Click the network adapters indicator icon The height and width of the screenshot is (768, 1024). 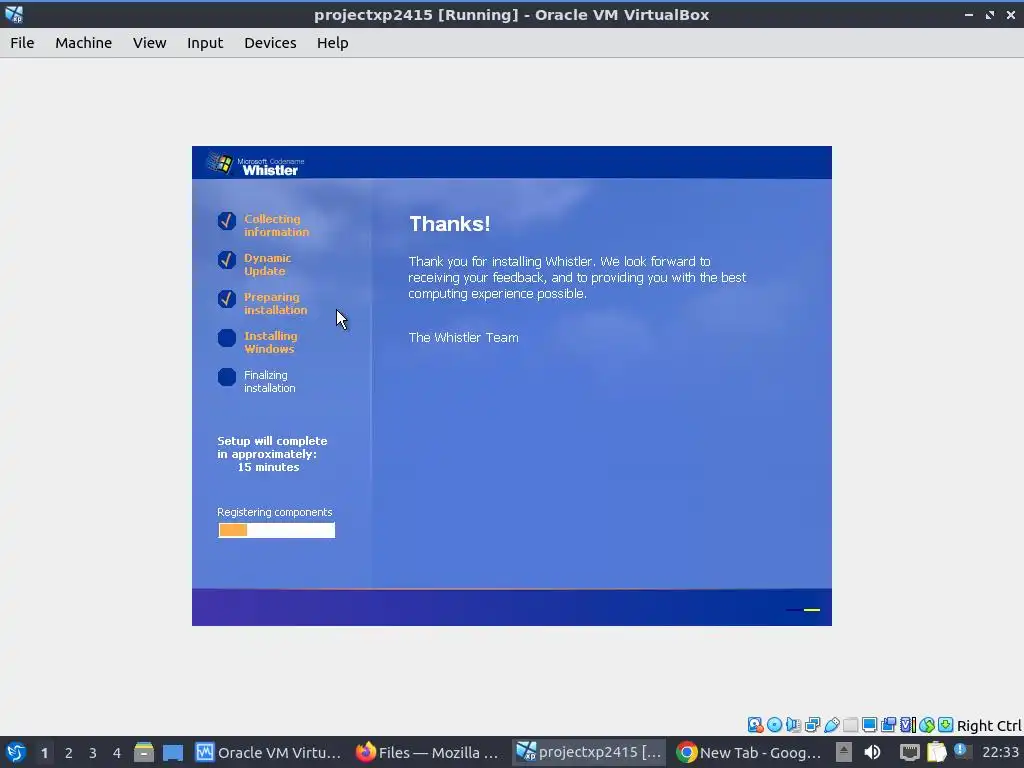(x=812, y=725)
